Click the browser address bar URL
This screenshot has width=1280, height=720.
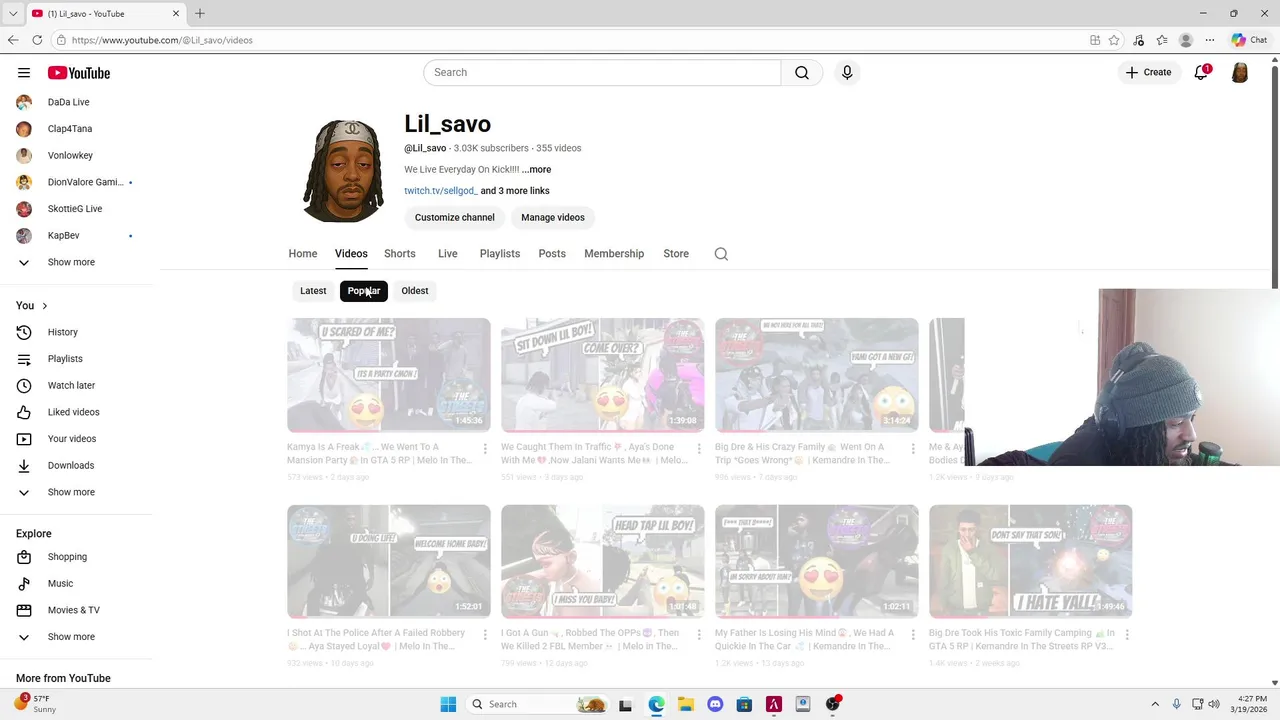[x=162, y=40]
